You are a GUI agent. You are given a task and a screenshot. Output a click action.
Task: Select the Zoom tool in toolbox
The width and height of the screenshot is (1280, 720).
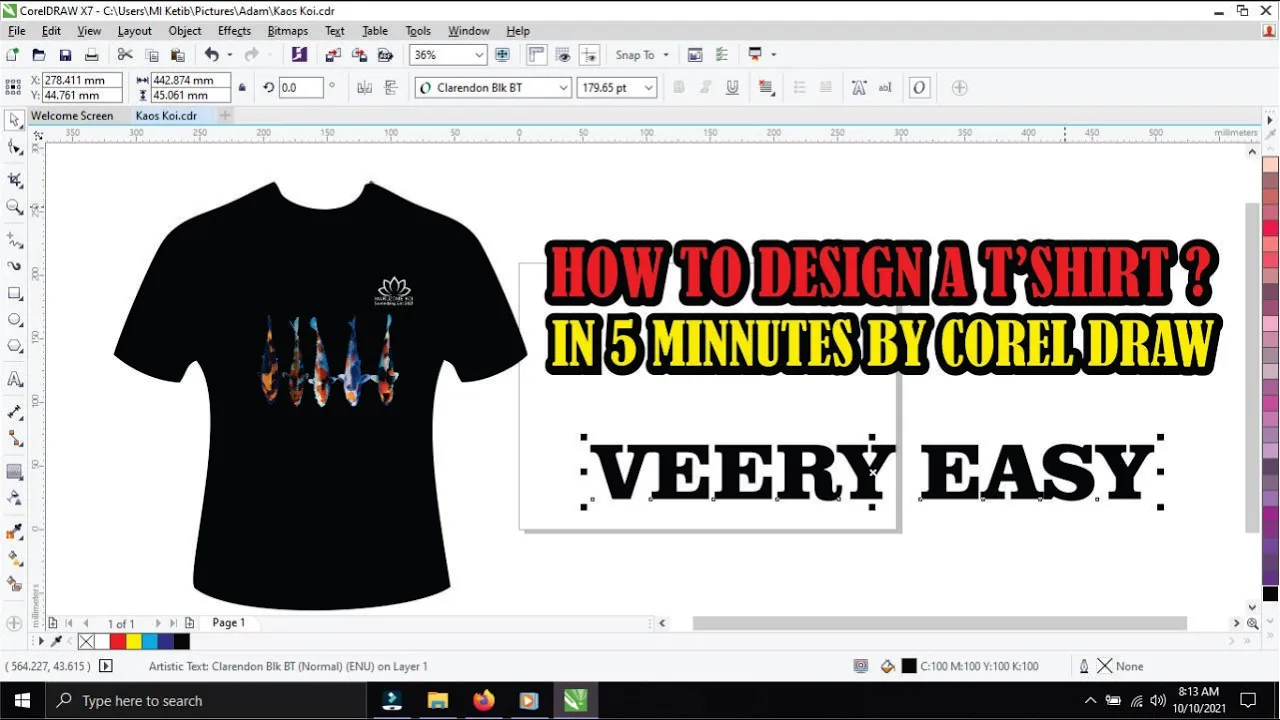point(15,207)
